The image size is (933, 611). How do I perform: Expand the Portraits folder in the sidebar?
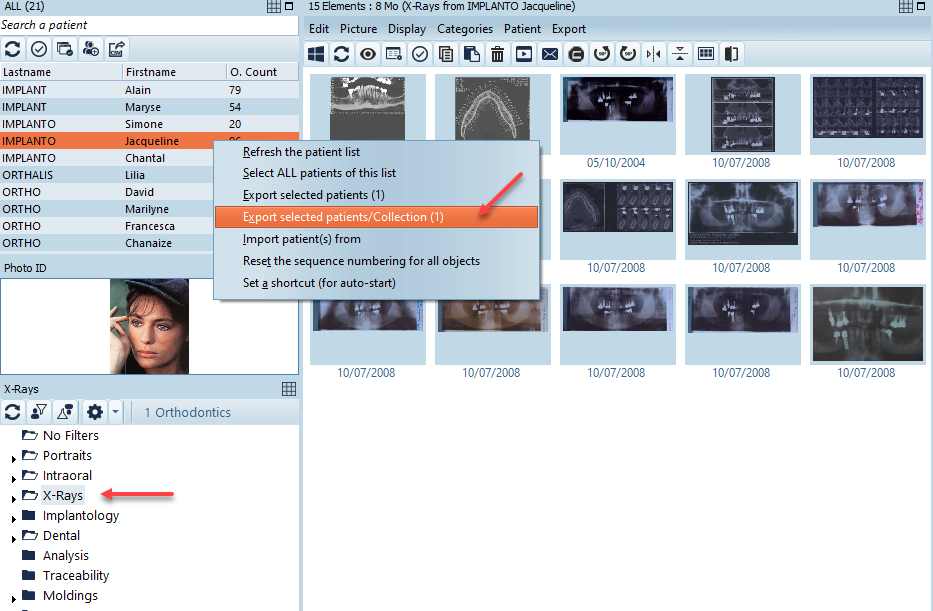[11, 456]
